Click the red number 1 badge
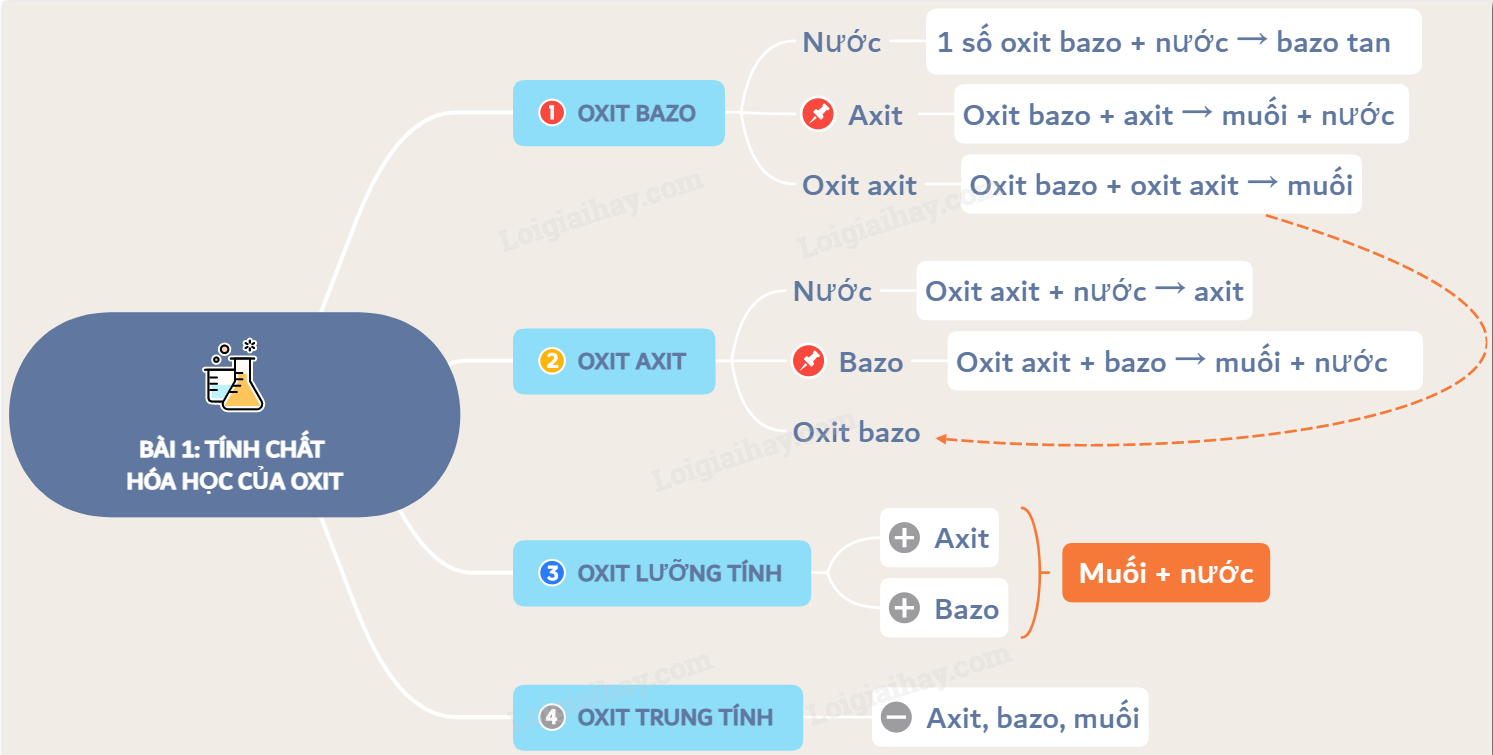 (551, 113)
